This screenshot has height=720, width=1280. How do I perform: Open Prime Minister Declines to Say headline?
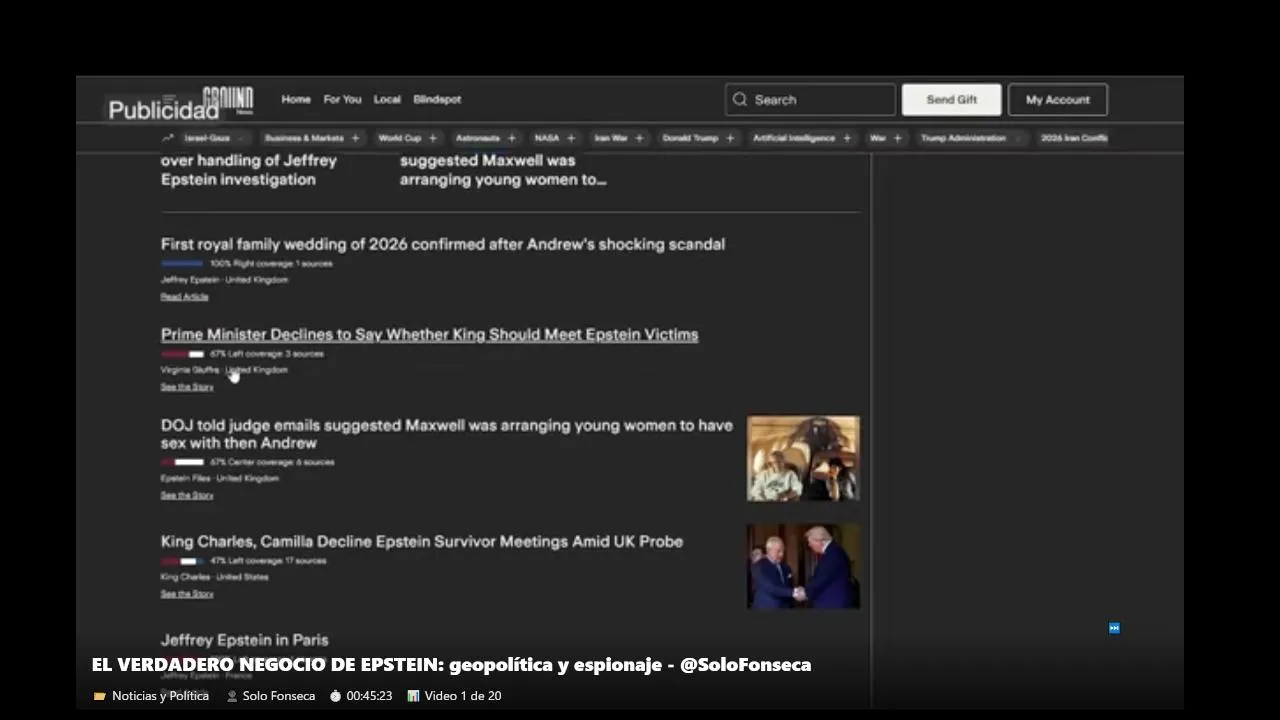coord(430,334)
